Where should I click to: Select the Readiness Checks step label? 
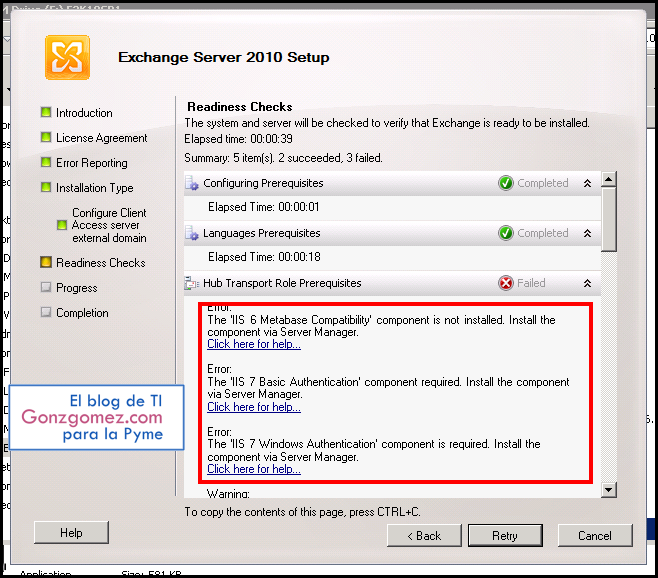click(x=101, y=263)
